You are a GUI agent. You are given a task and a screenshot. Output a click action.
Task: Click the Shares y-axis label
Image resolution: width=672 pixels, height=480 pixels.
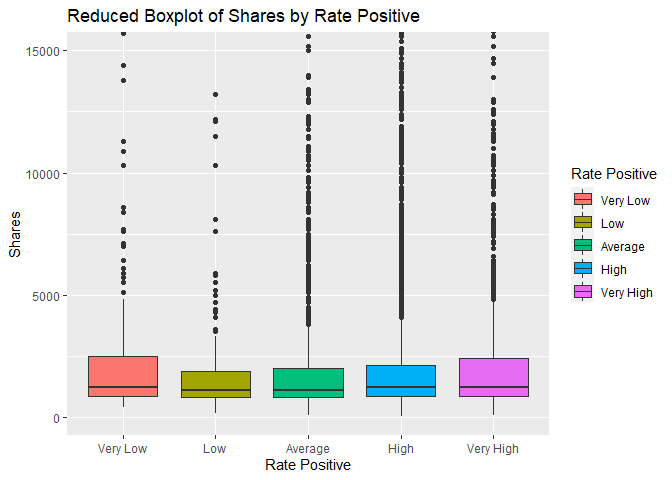point(15,236)
